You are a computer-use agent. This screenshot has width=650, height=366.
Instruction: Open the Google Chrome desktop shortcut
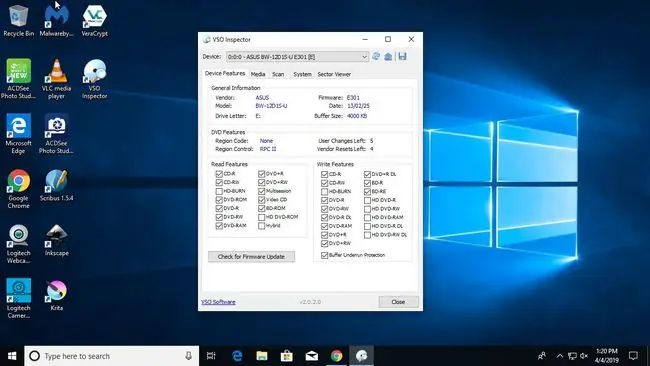tap(18, 189)
